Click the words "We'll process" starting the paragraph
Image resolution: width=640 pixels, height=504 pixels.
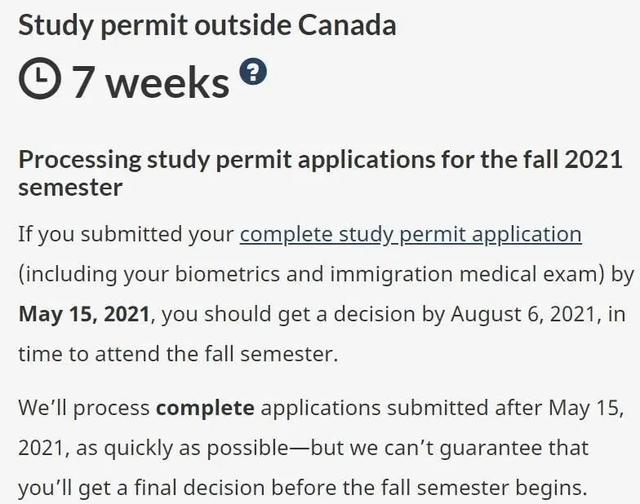(x=83, y=408)
